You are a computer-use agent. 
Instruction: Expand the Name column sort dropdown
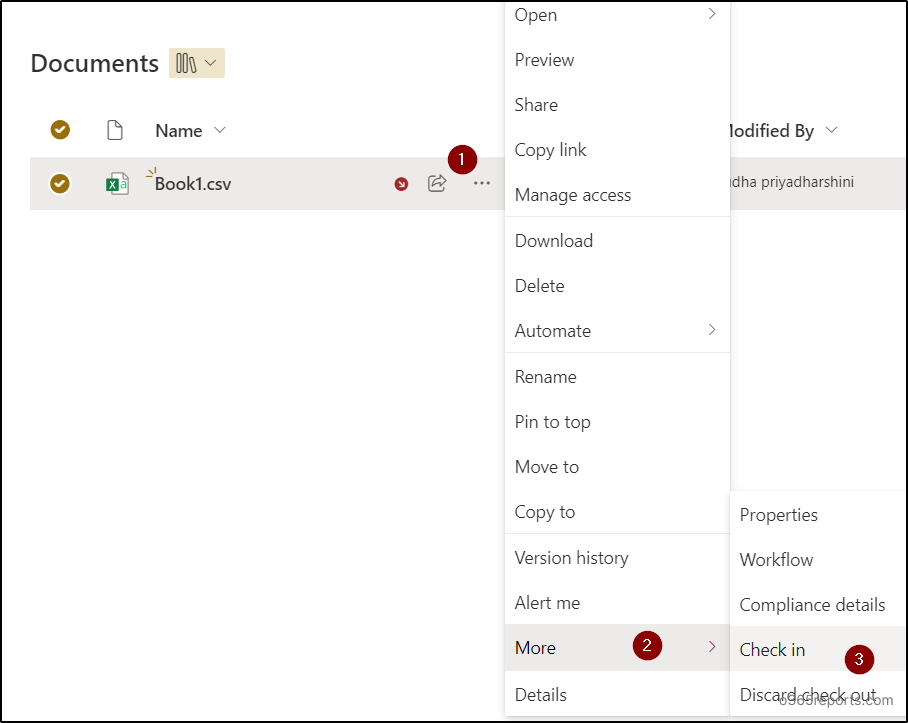219,130
